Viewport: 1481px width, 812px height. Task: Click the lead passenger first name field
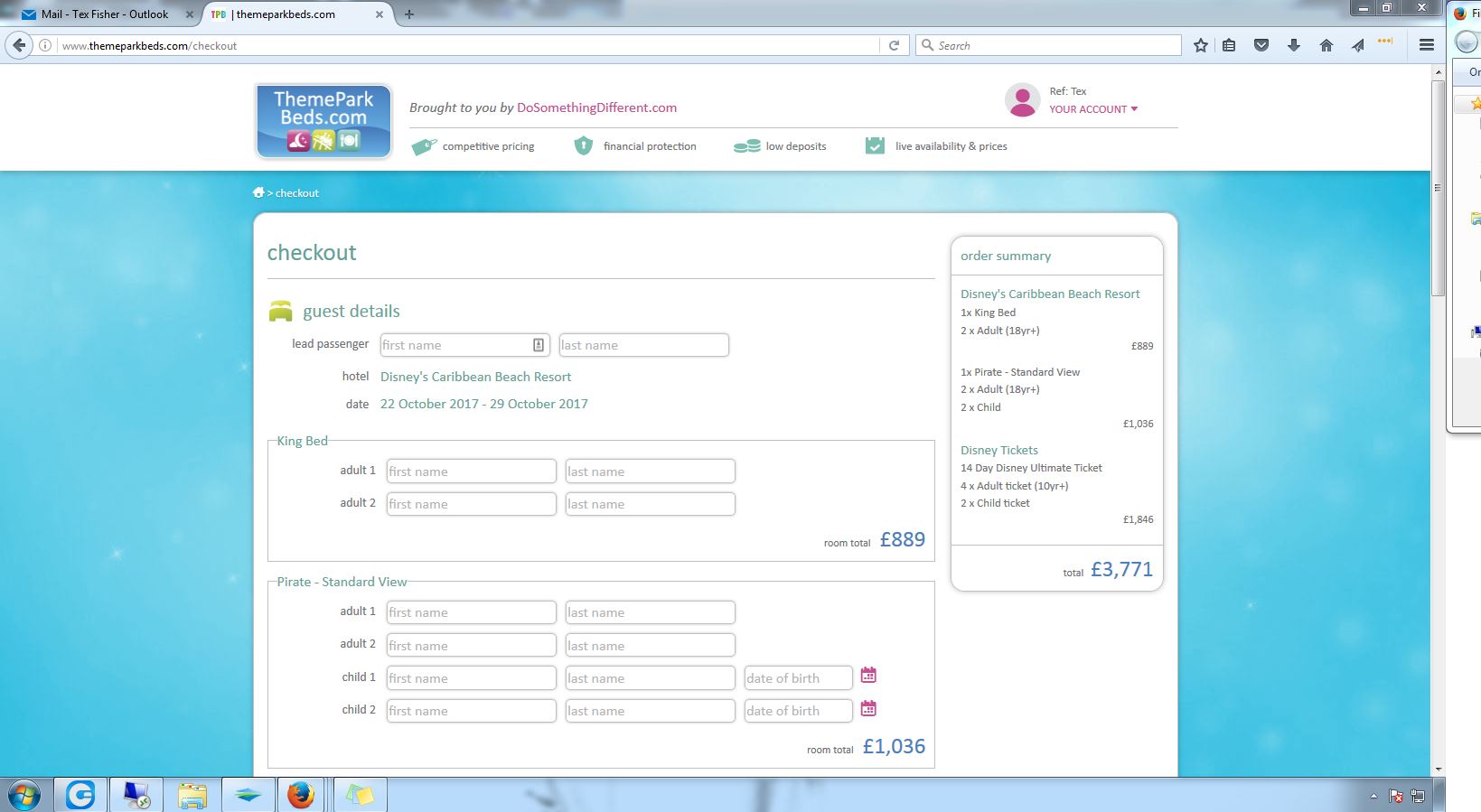(464, 345)
